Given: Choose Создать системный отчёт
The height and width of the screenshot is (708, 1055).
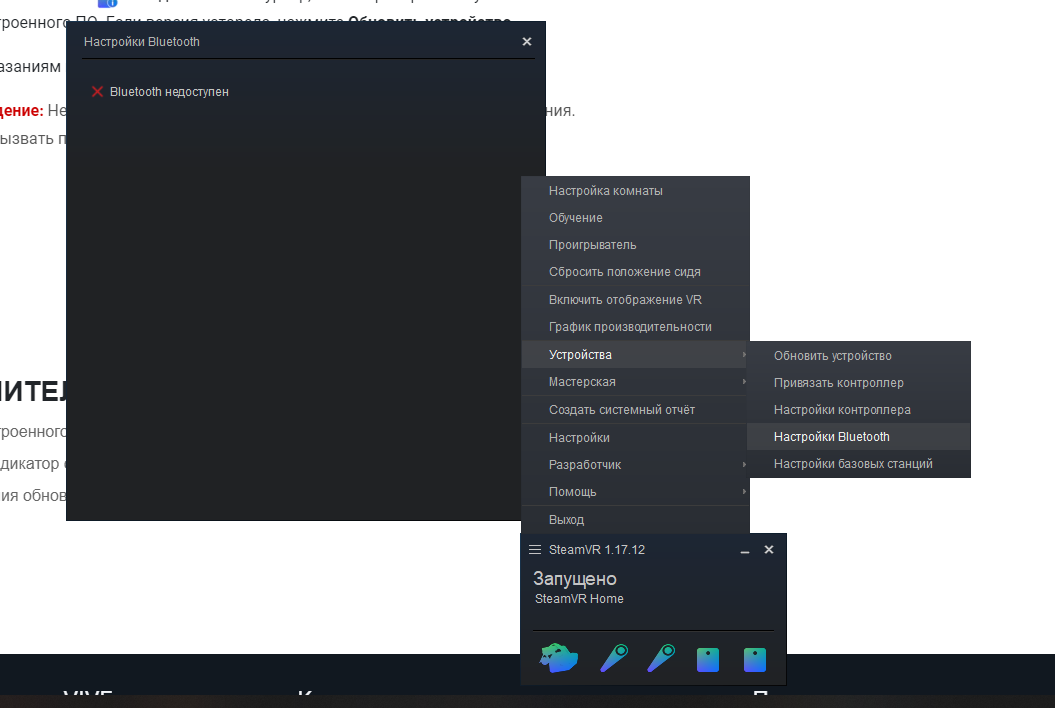Looking at the screenshot, I should pyautogui.click(x=635, y=410).
